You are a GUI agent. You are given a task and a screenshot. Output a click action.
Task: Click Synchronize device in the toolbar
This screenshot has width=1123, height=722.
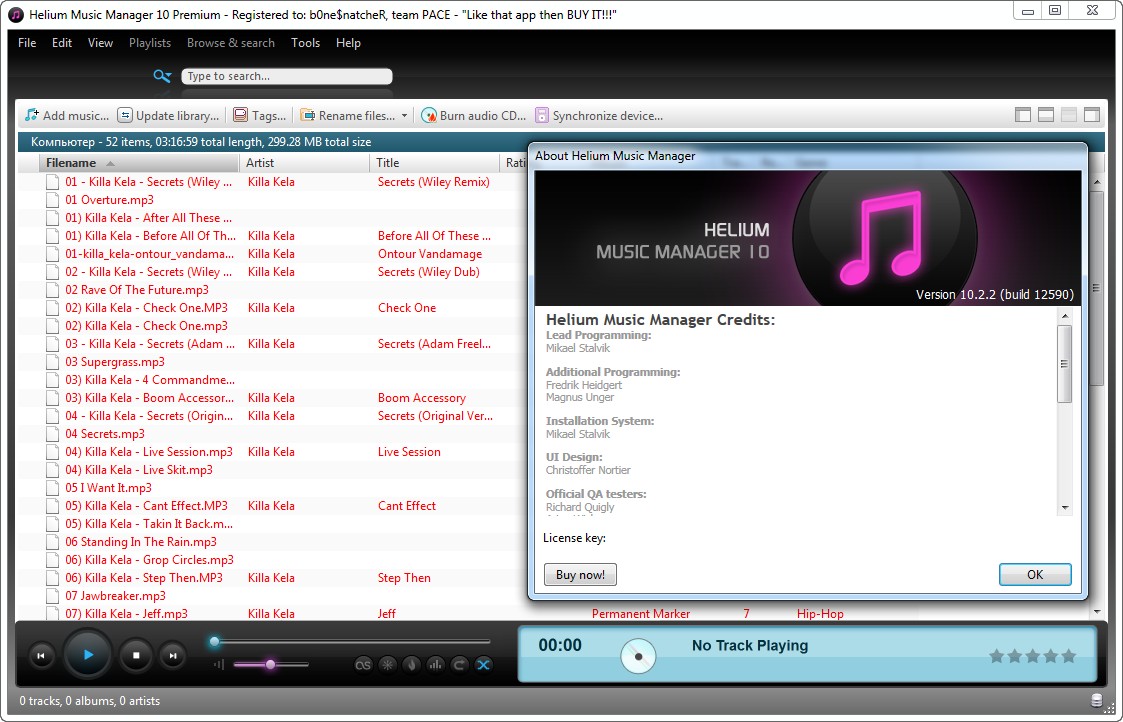(599, 115)
